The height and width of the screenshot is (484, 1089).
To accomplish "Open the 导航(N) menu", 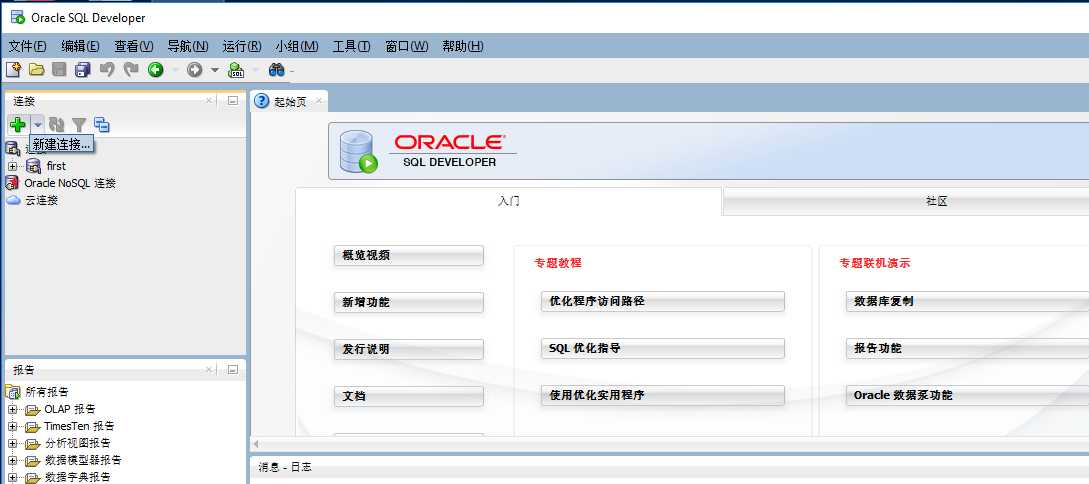I will tap(188, 47).
